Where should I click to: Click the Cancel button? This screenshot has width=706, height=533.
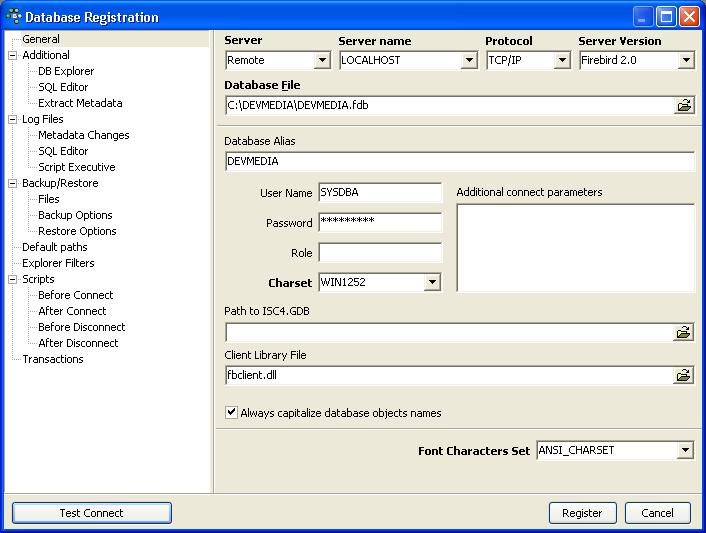coord(657,513)
